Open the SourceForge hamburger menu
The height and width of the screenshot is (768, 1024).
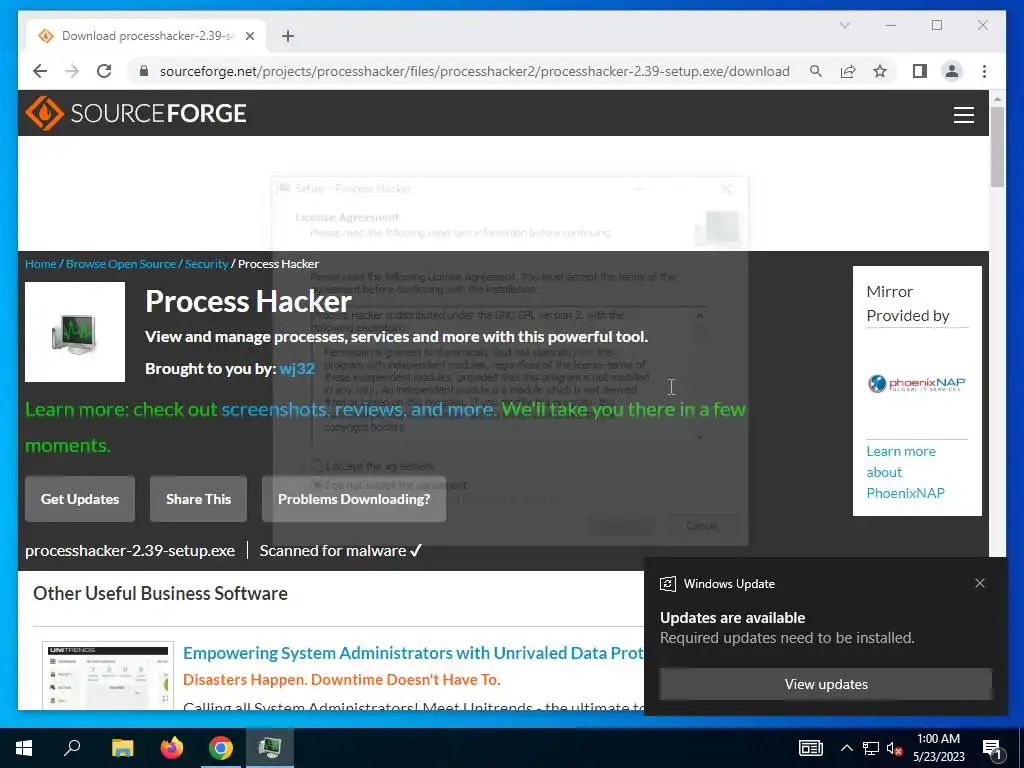pos(963,115)
